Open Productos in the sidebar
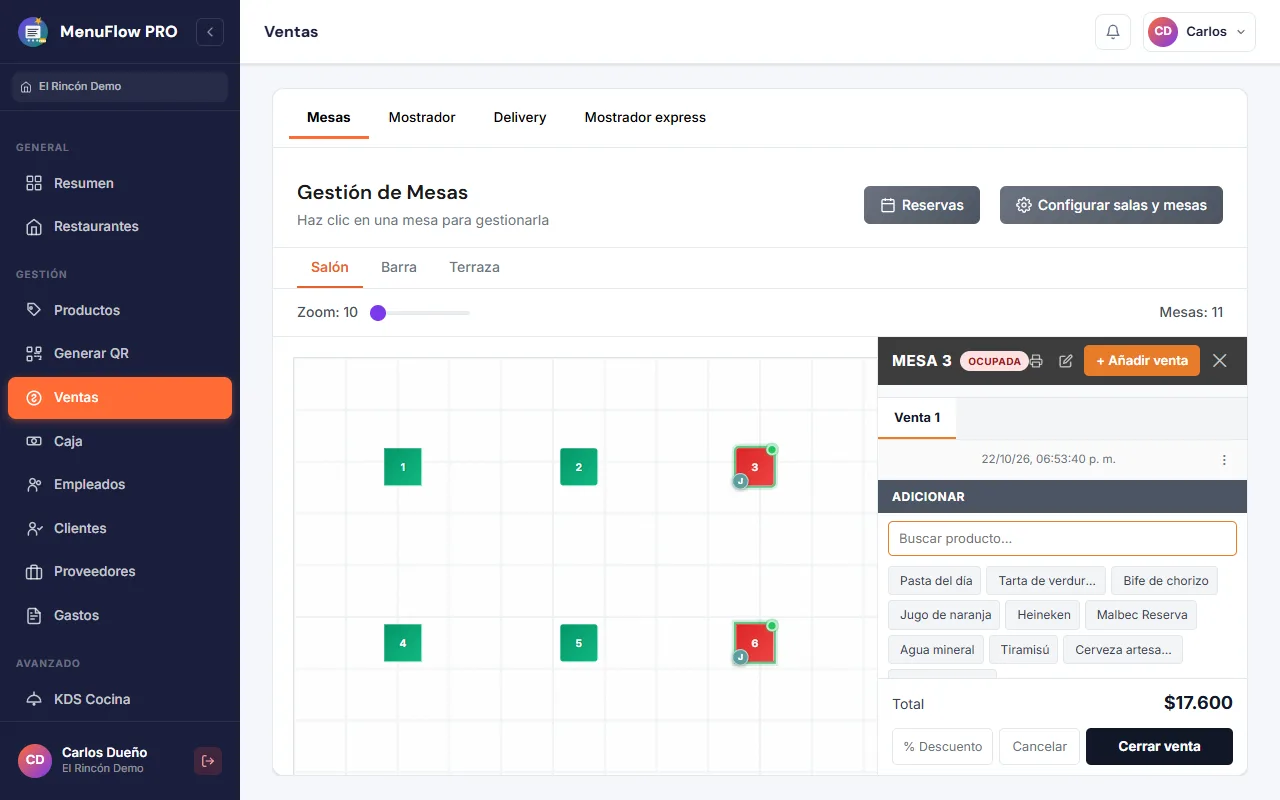1280x800 pixels. click(120, 310)
